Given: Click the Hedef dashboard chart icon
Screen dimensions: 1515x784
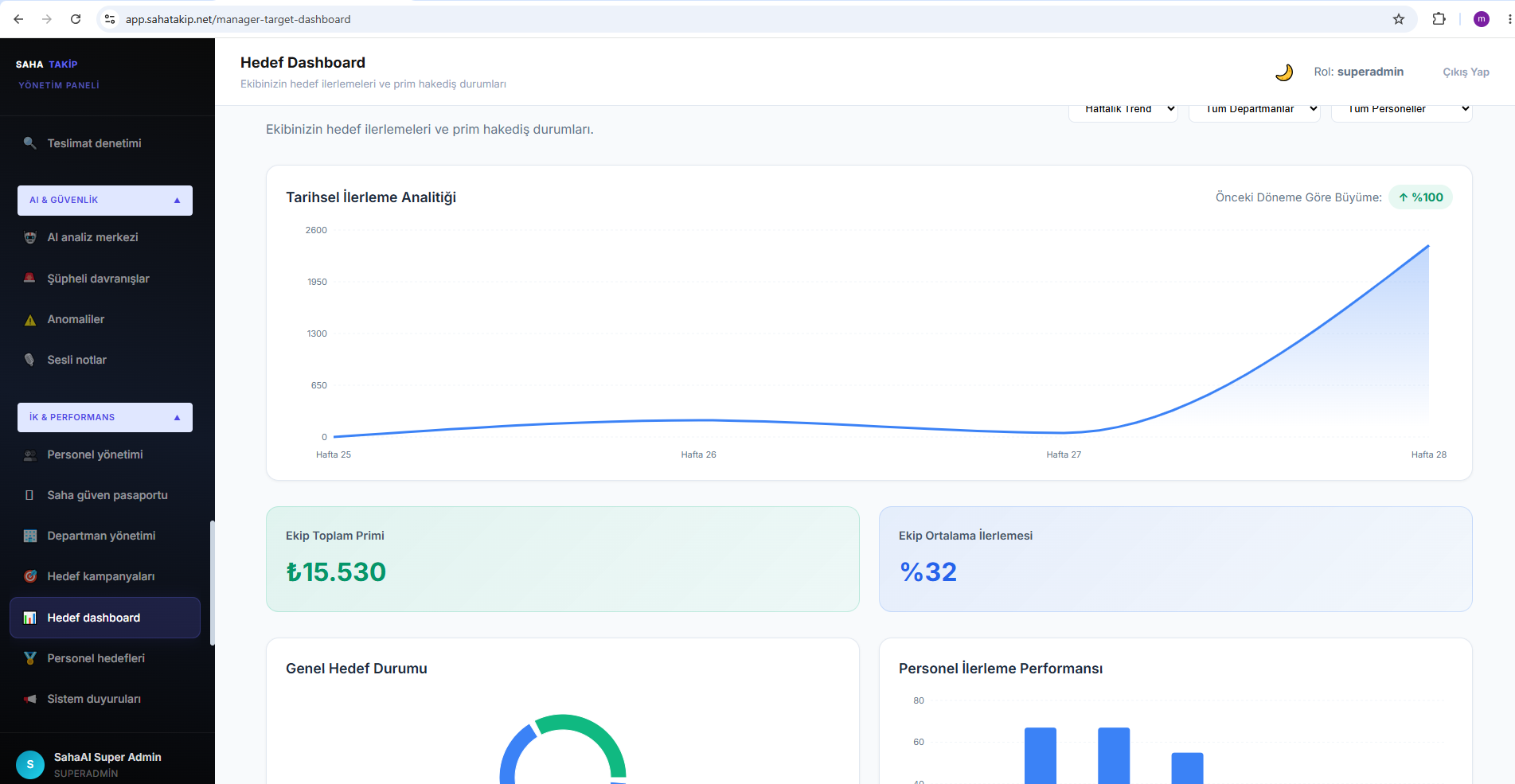Looking at the screenshot, I should click(x=29, y=618).
